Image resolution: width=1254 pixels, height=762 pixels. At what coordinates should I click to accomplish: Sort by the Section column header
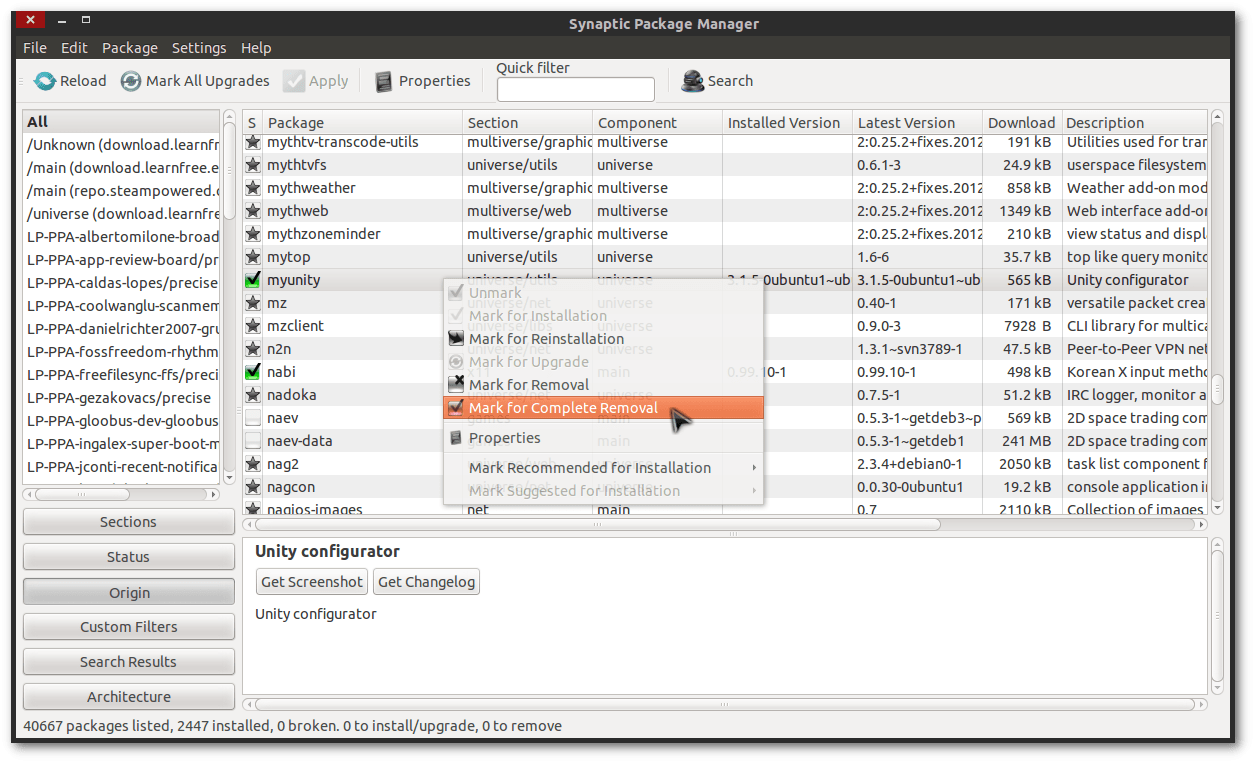point(527,122)
